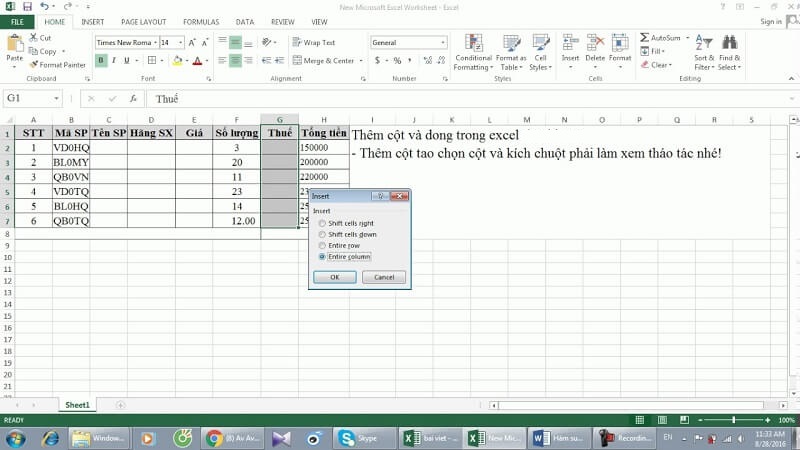This screenshot has height=450, width=800.
Task: Open the Merge & Center dropdown arrow
Action: pos(361,60)
